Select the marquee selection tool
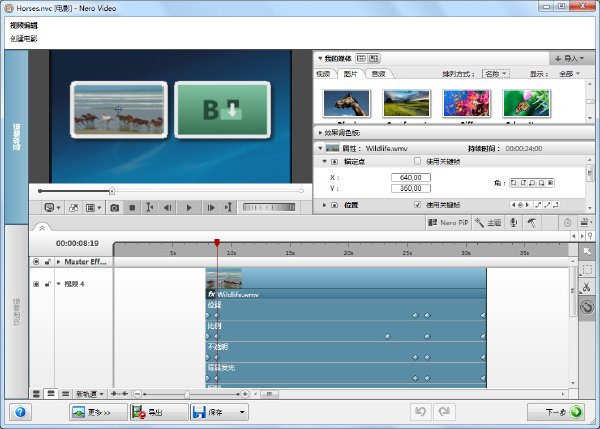 [587, 269]
